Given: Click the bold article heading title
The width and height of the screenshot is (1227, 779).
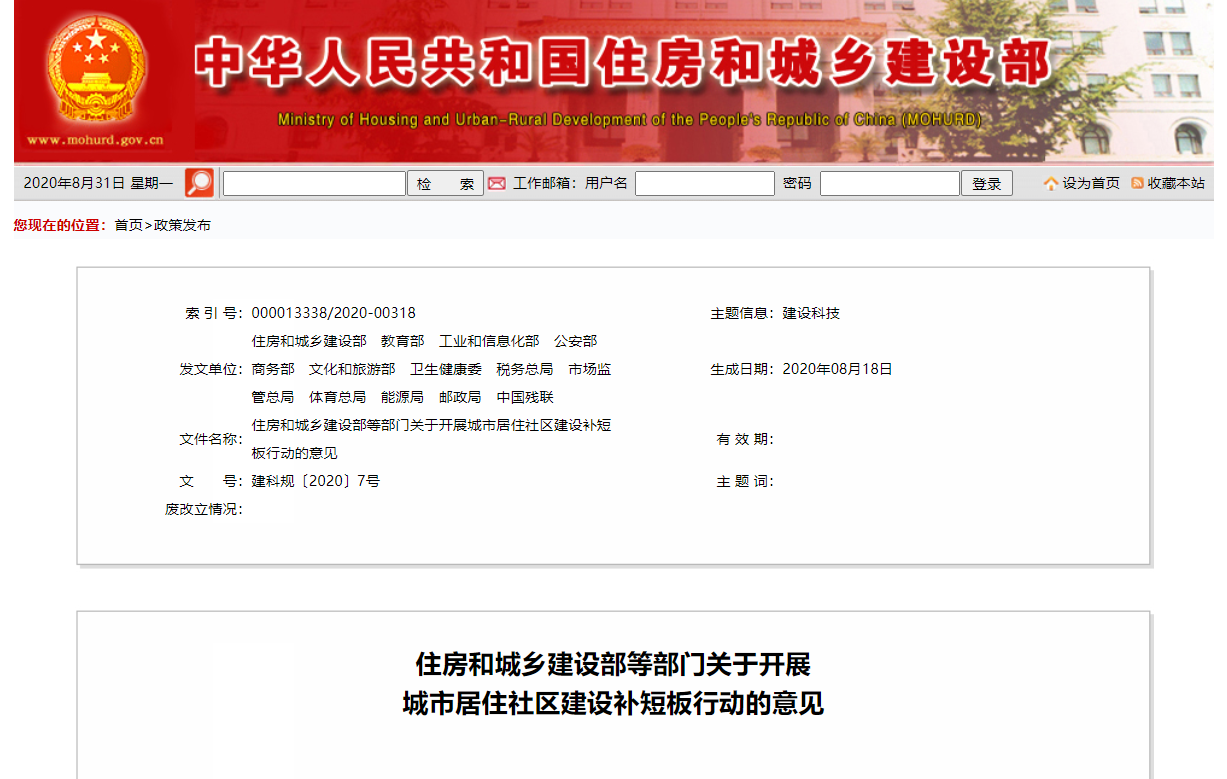Looking at the screenshot, I should (x=613, y=684).
